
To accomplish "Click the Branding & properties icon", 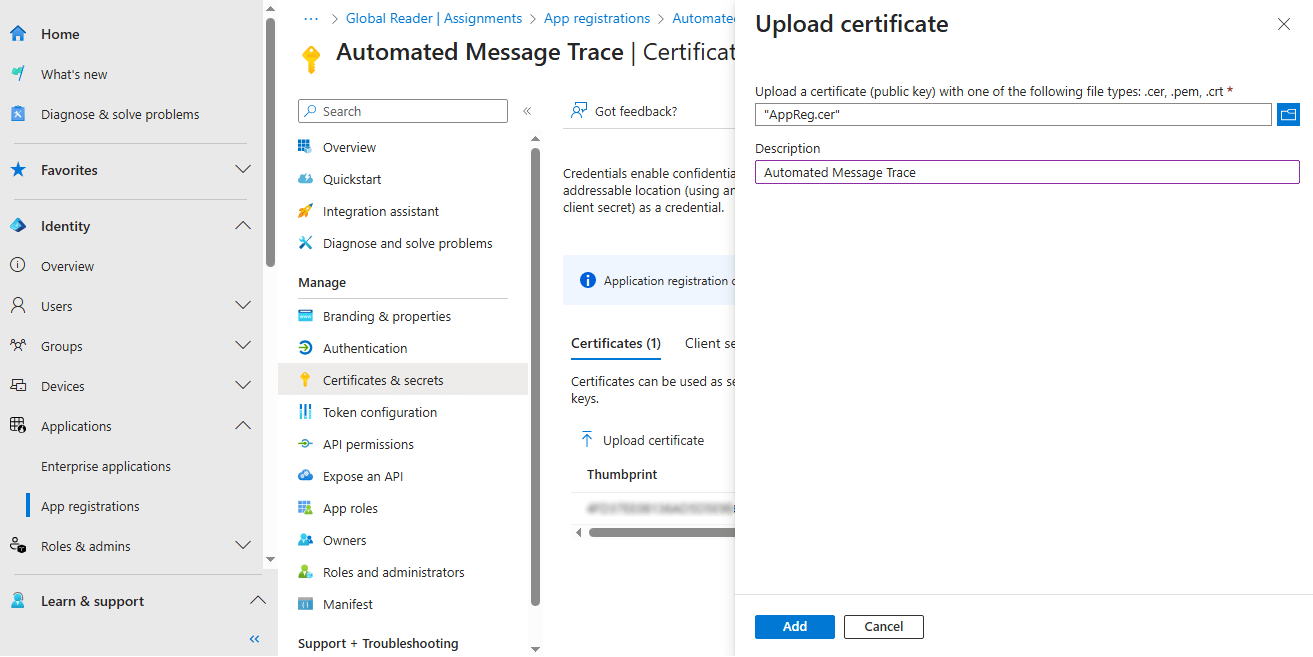I will [x=306, y=316].
